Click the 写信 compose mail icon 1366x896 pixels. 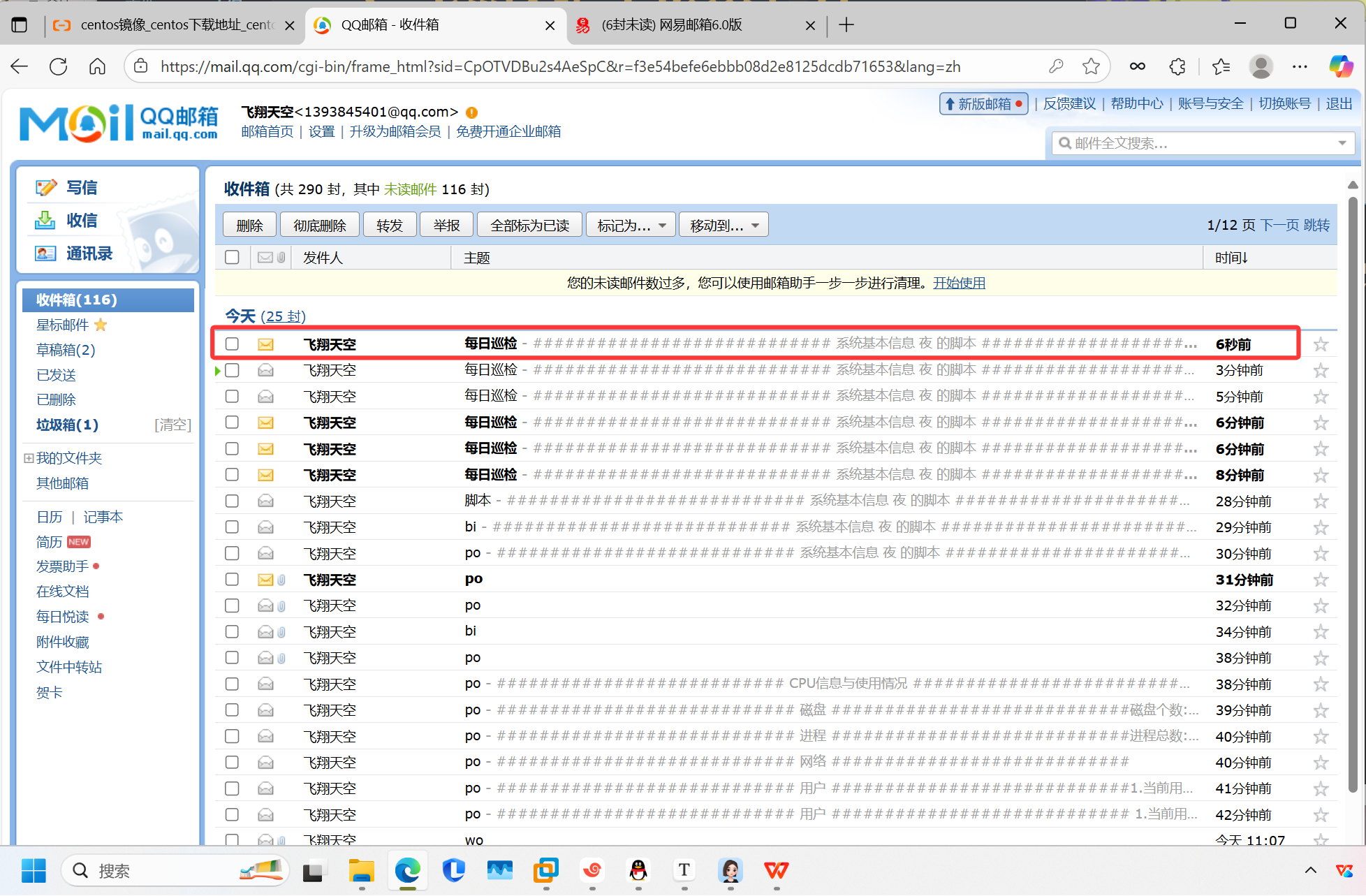(x=46, y=187)
